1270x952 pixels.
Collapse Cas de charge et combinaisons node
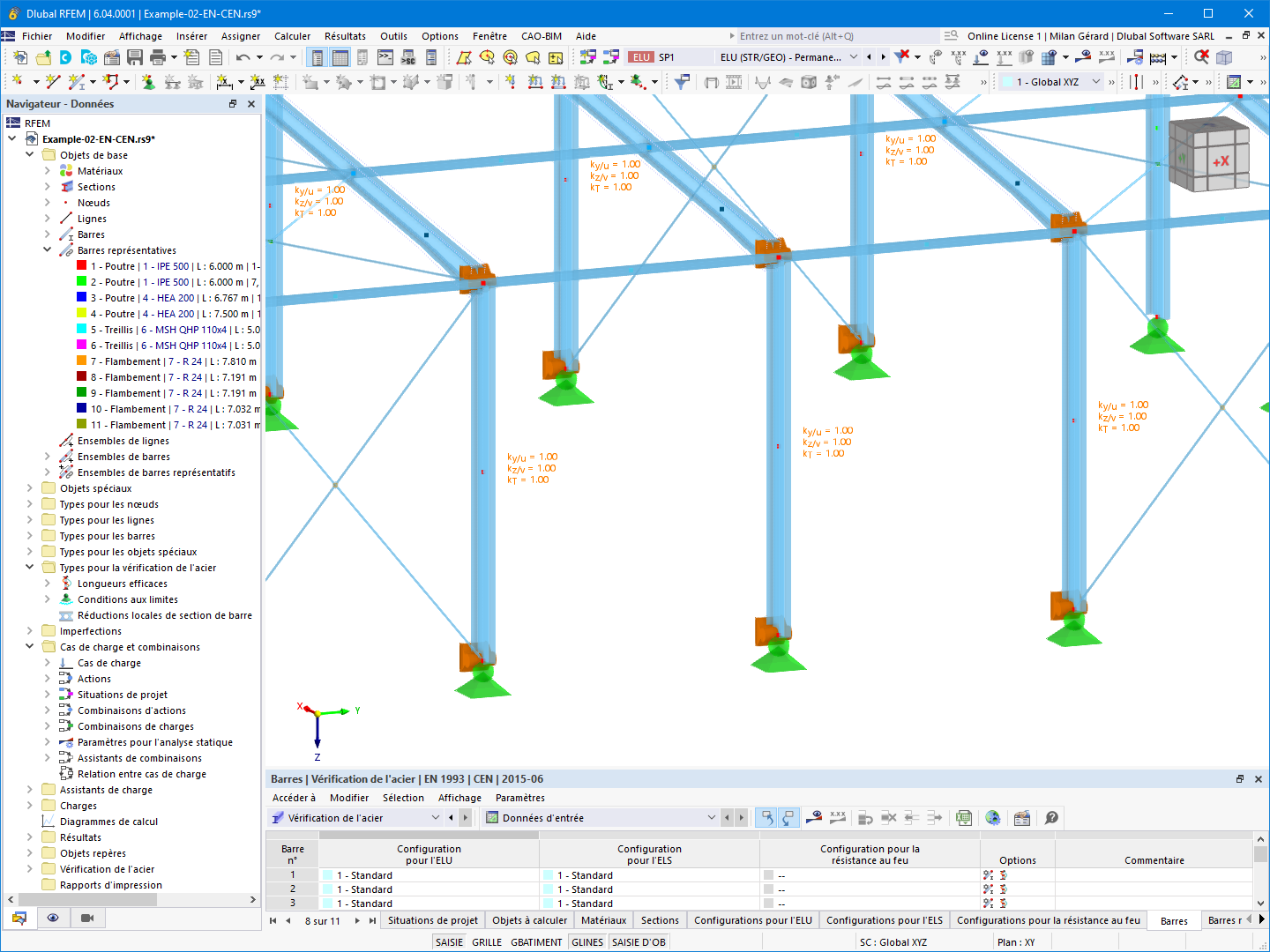30,647
